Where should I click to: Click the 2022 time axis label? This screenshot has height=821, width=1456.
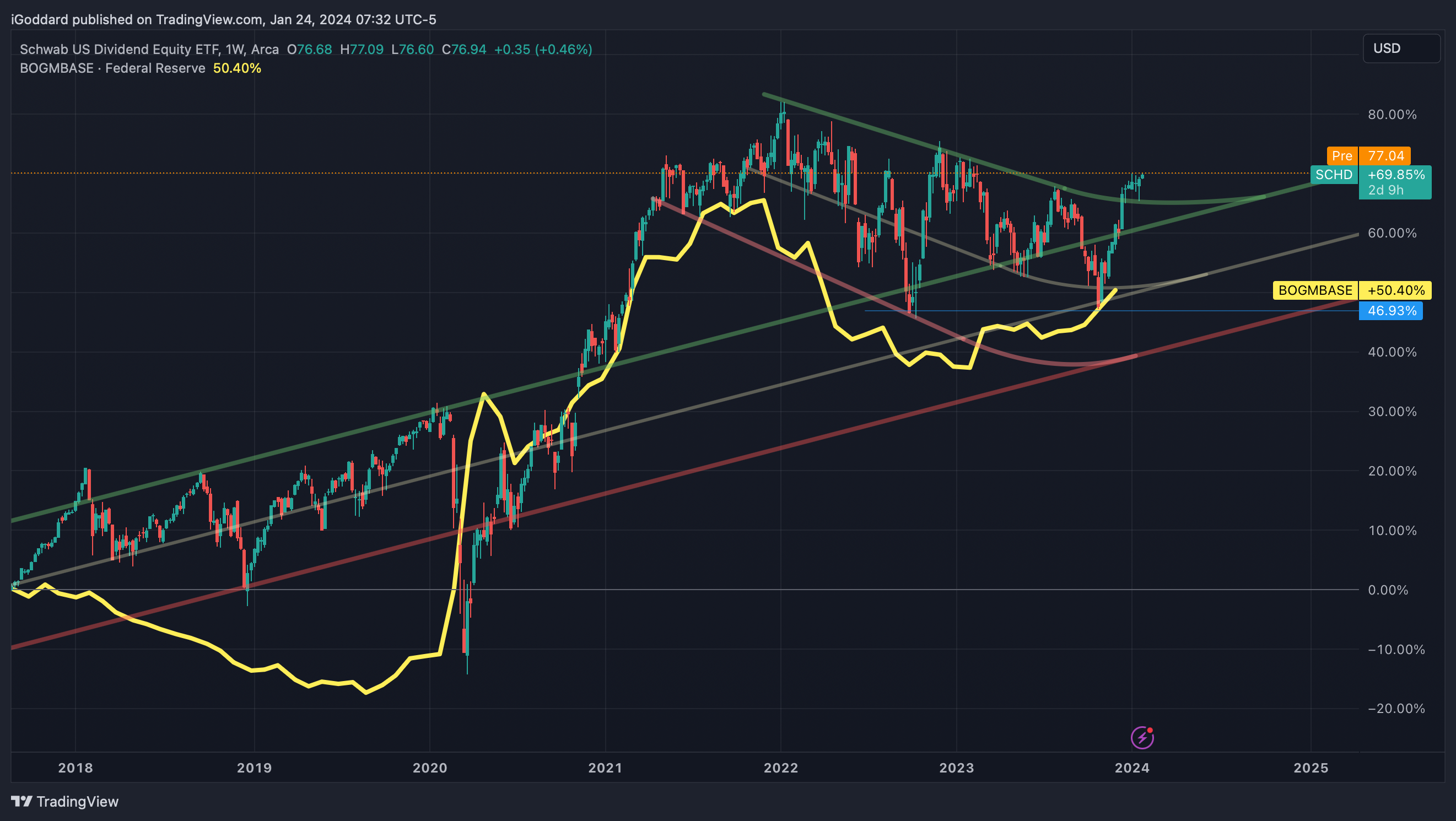780,768
